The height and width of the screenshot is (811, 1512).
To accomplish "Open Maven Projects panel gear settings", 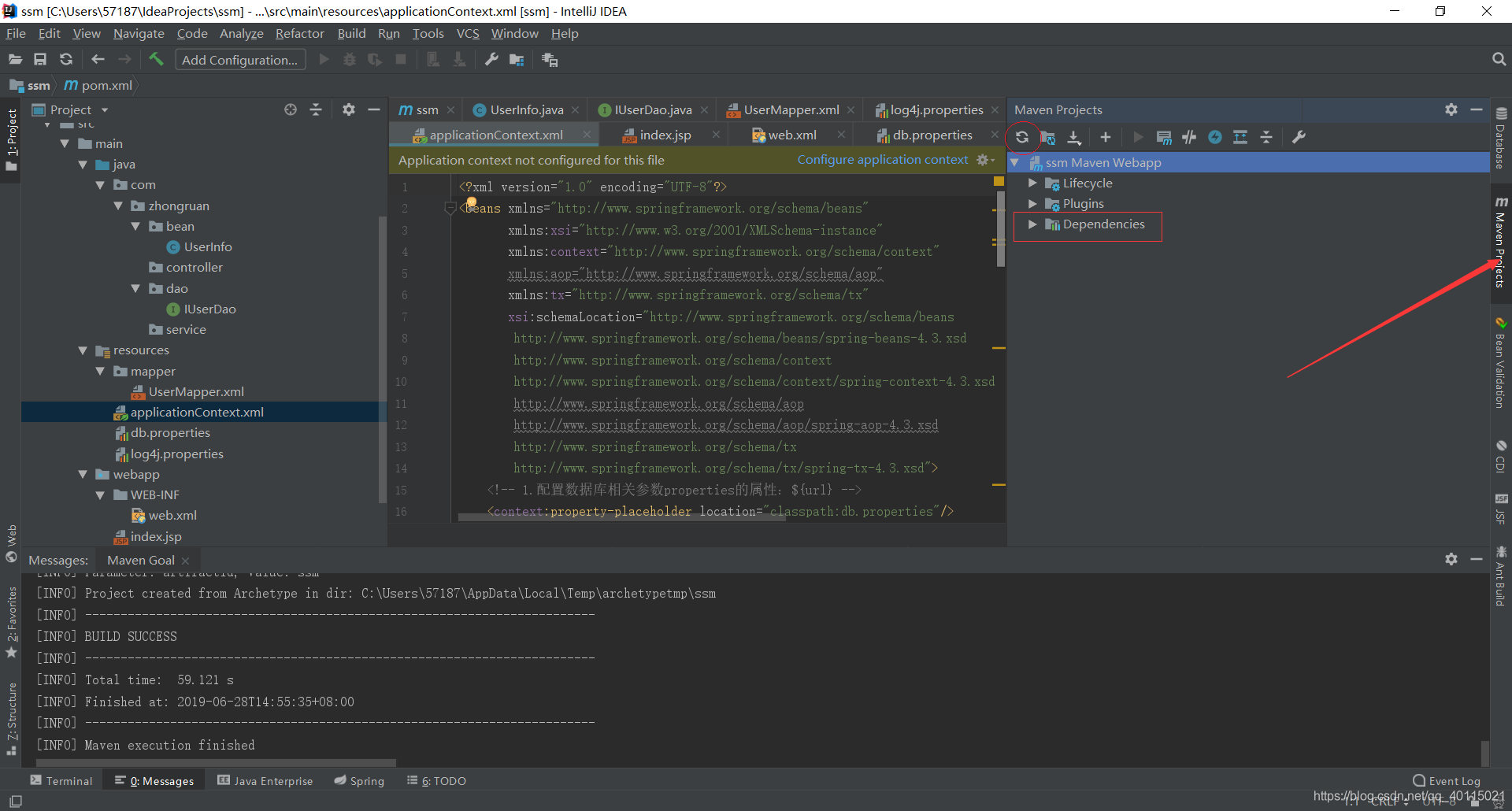I will tap(1451, 110).
